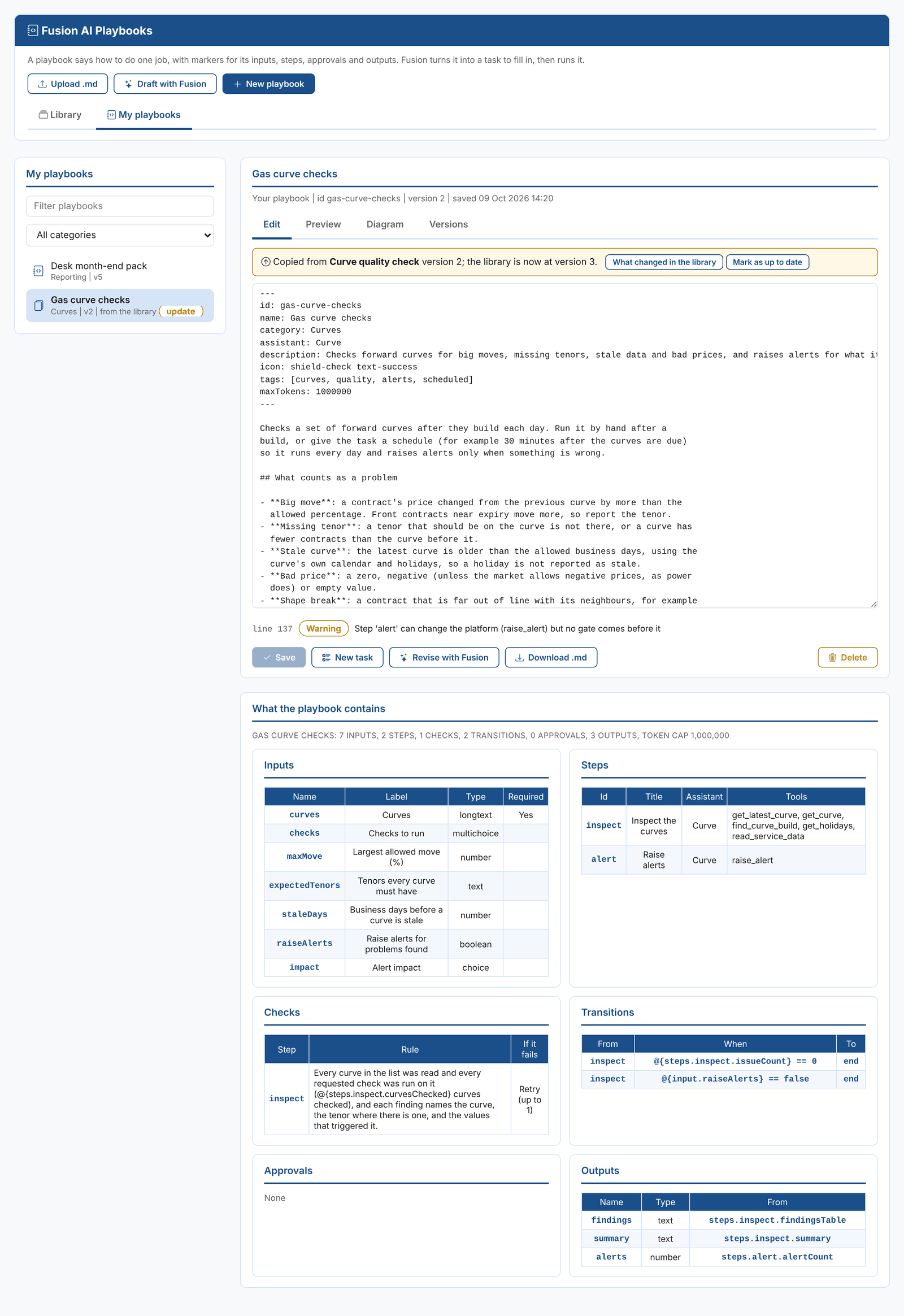Download the playbook with 'Download .md'
The width and height of the screenshot is (904, 1316).
pos(550,657)
